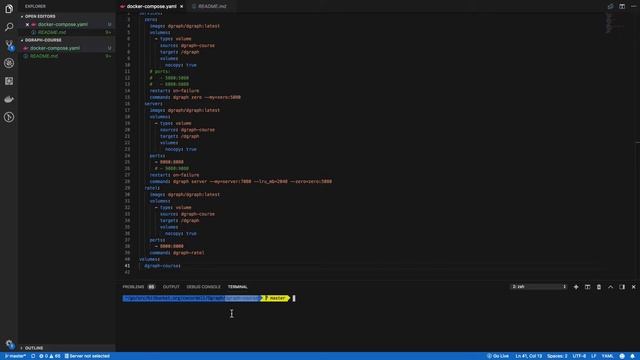Switch to the README.md editor tab
Screen dimensions: 640x360
[212, 7]
